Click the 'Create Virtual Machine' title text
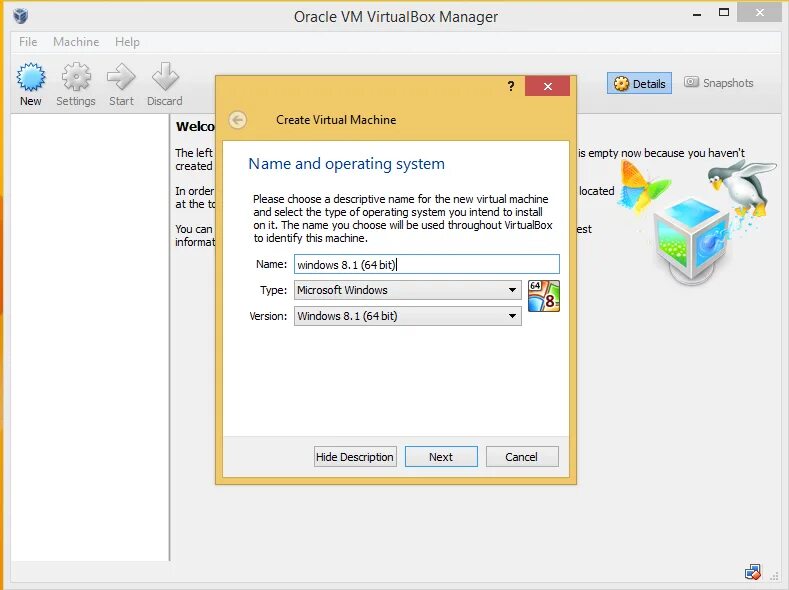The image size is (789, 590). [336, 120]
